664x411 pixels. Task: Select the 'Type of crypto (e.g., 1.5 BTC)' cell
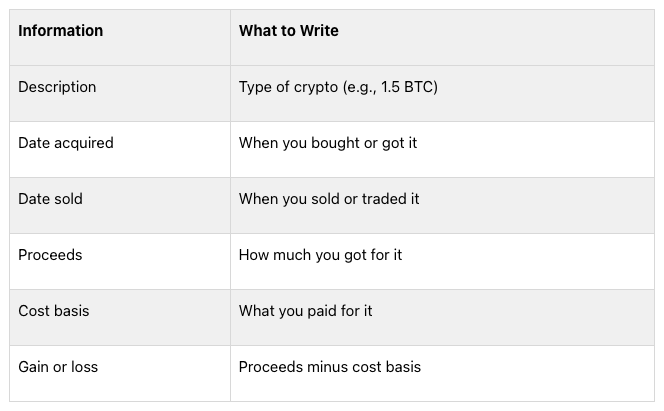click(338, 87)
